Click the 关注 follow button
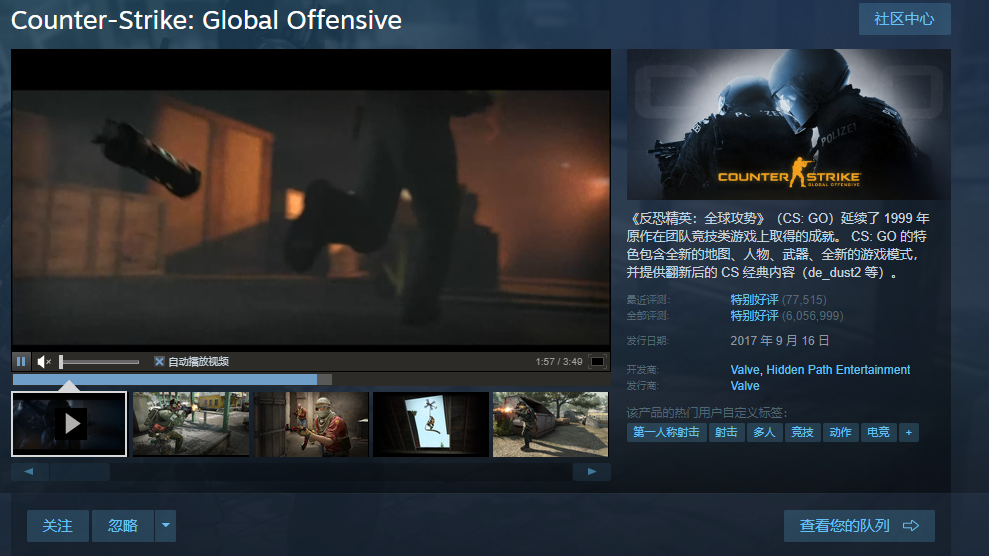The width and height of the screenshot is (989, 556). coord(57,526)
